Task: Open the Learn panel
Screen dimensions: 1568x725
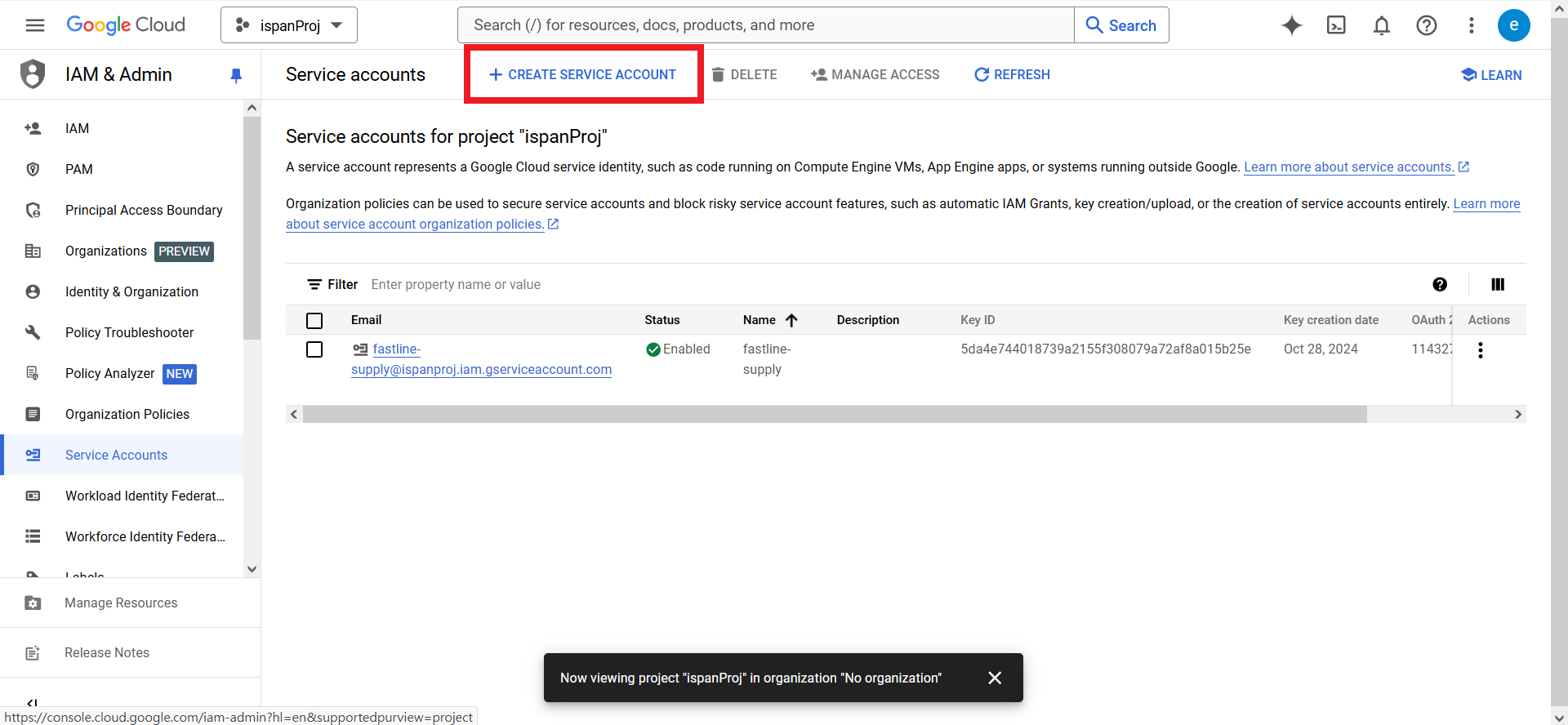Action: click(x=1491, y=75)
